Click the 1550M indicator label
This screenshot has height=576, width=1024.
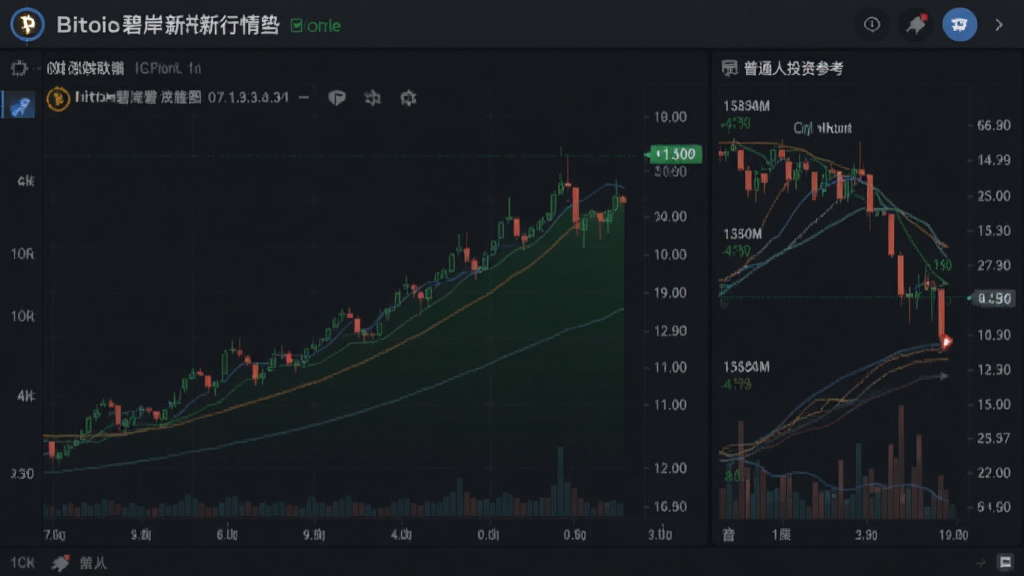point(743,234)
